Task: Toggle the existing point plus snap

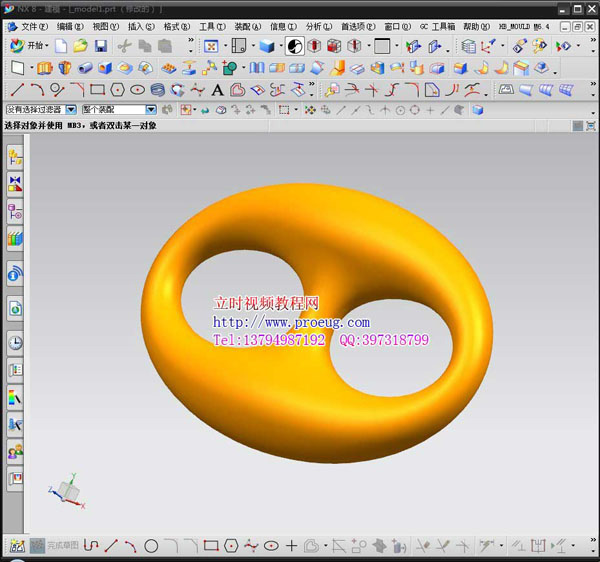Action: (430, 111)
